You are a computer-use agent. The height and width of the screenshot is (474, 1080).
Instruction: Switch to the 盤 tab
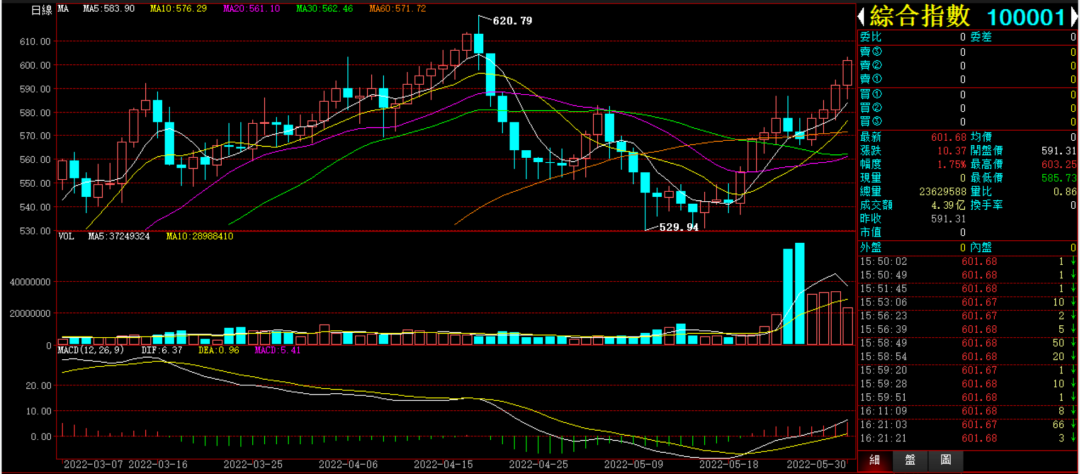click(x=911, y=460)
